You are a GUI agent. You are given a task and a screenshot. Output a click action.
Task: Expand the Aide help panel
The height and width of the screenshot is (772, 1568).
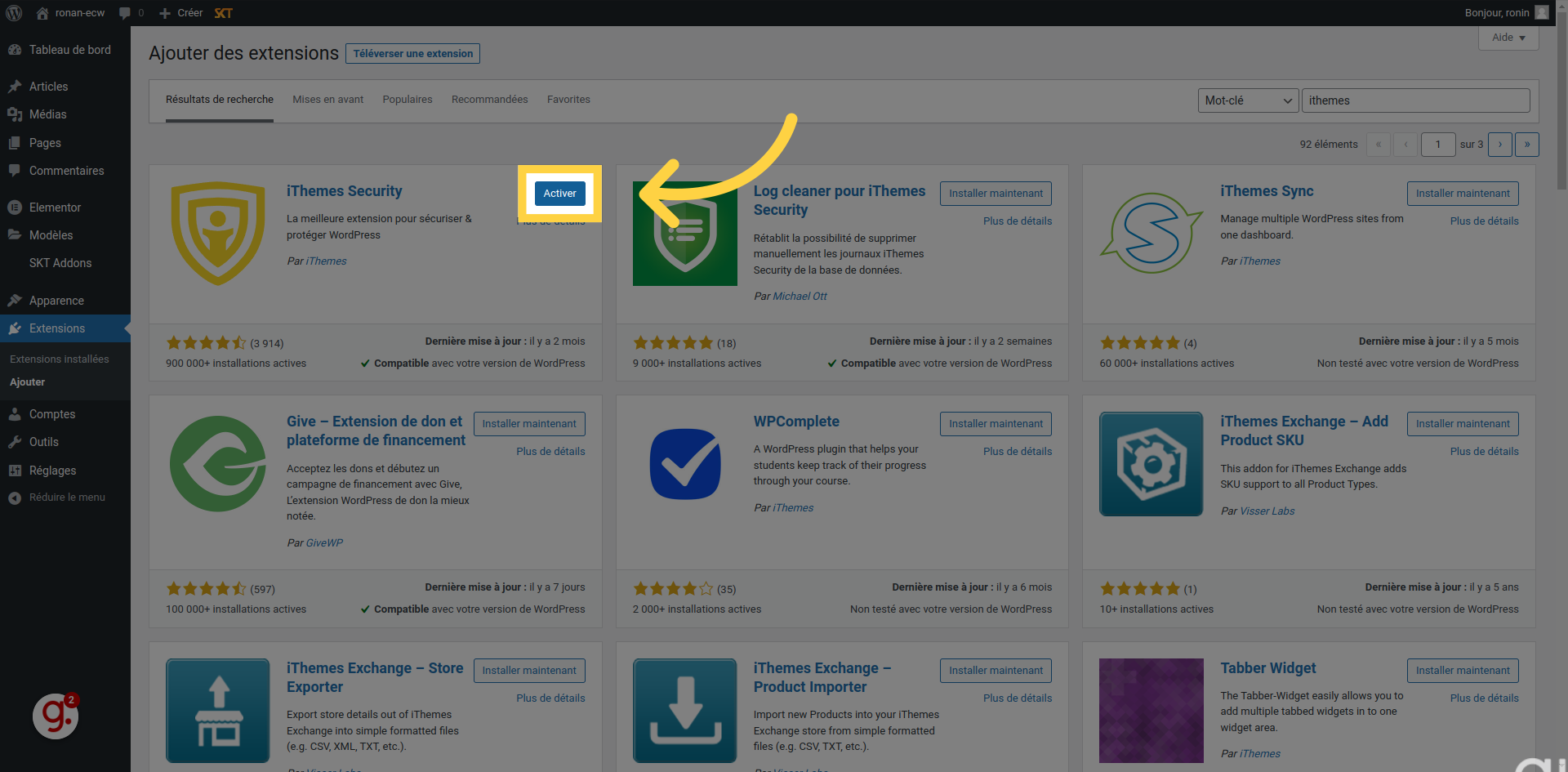pos(1508,38)
